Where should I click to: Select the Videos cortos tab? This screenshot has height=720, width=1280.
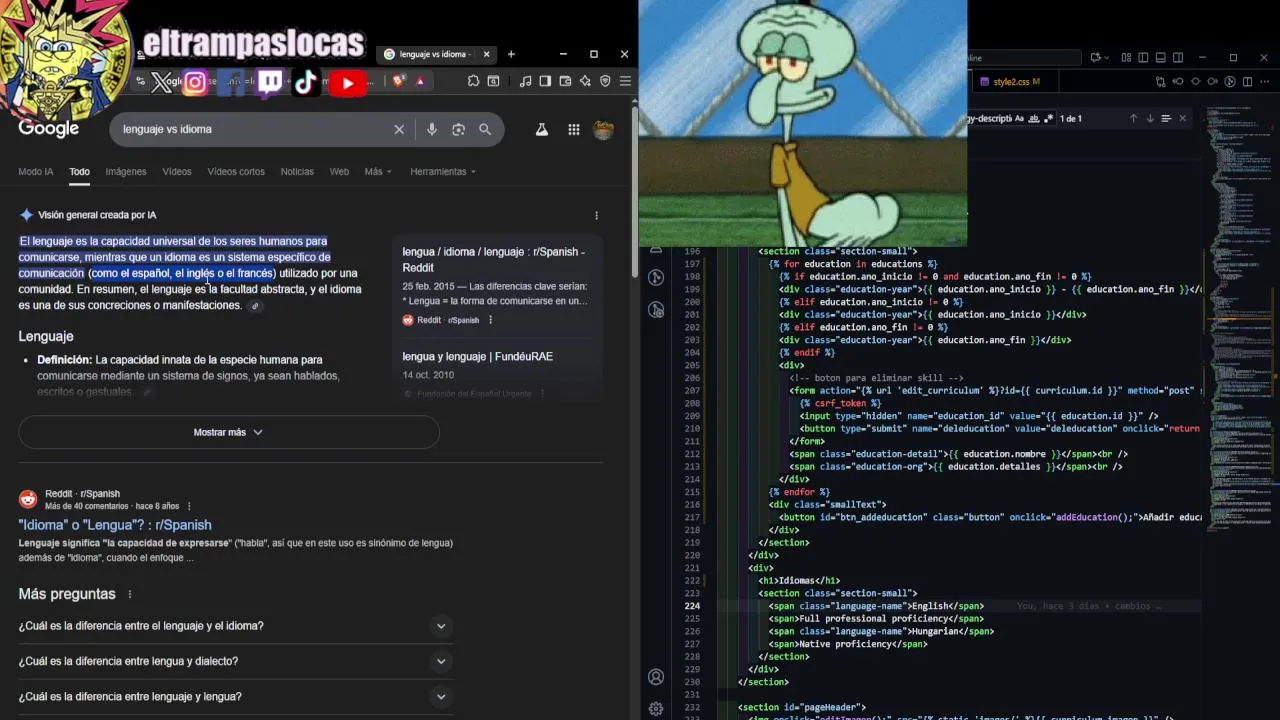click(236, 172)
